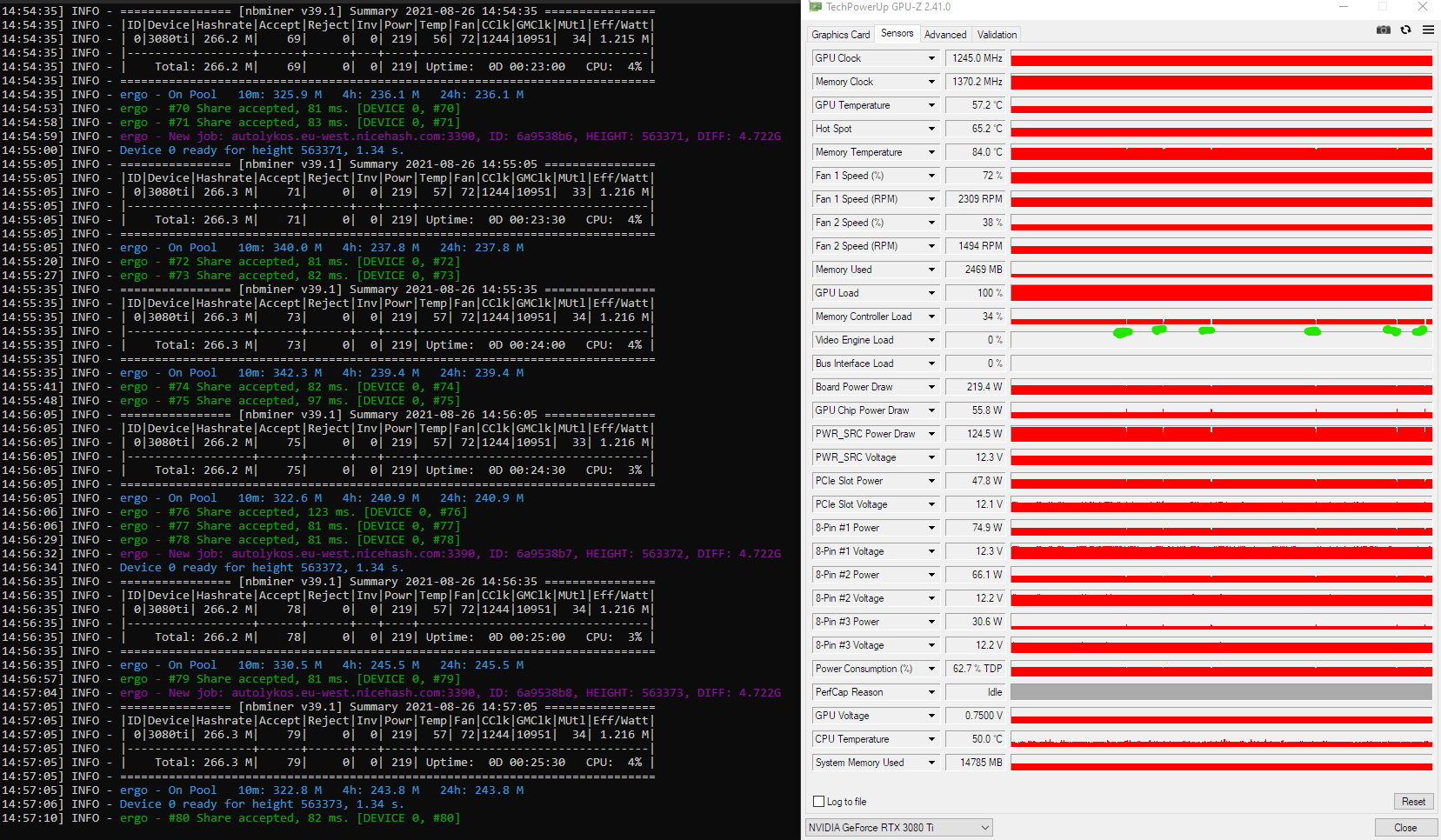Enable the Log to file checkbox

point(818,802)
